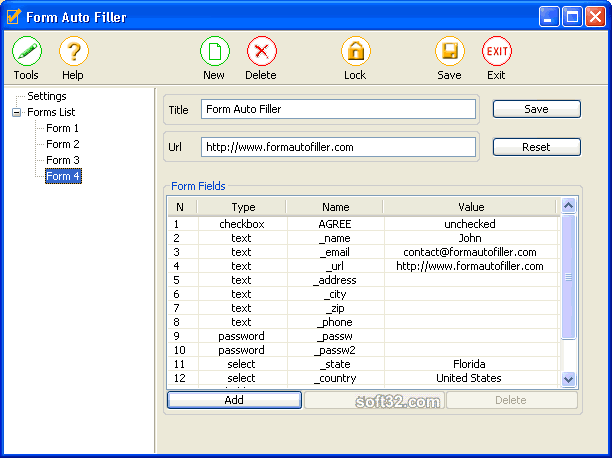This screenshot has height=458, width=612.
Task: Click the unchecked value cell
Action: 470,224
